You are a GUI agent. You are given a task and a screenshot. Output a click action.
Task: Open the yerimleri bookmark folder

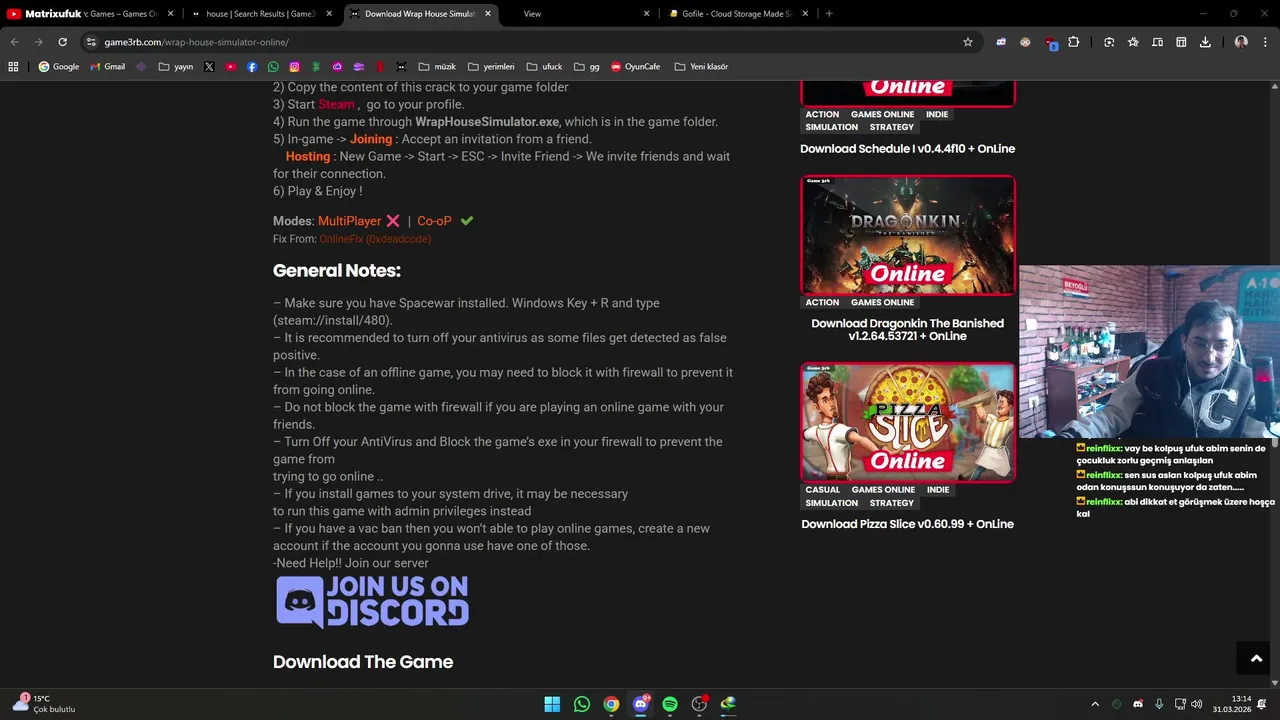point(491,67)
